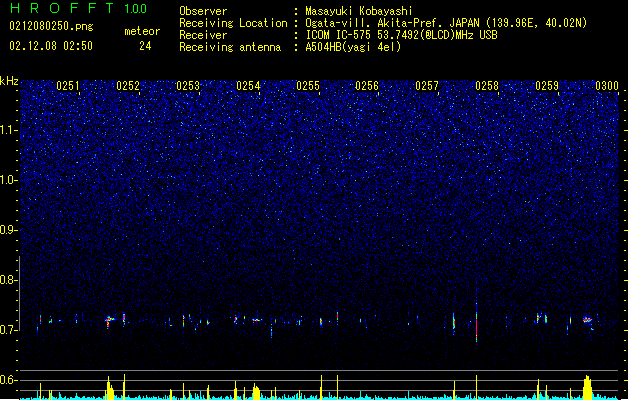Click observer name Masayuki Kobayashi
This screenshot has height=400, width=629.
click(x=359, y=11)
